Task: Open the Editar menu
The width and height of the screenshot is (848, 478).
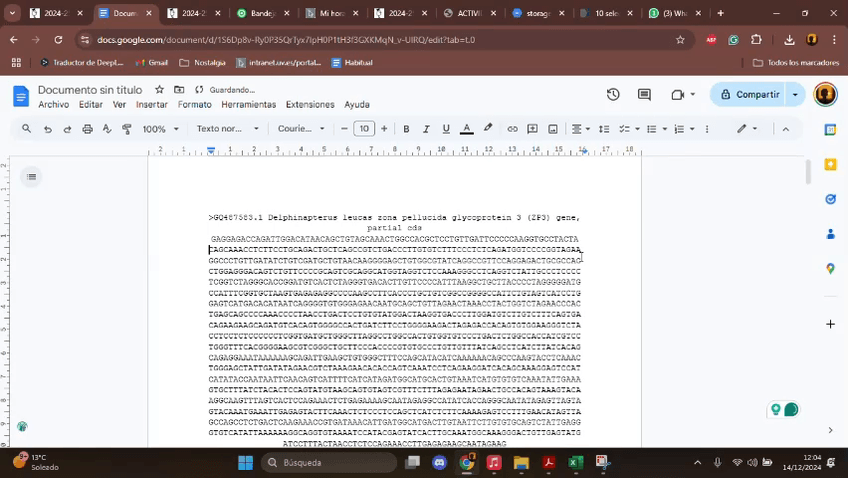Action: [x=91, y=104]
